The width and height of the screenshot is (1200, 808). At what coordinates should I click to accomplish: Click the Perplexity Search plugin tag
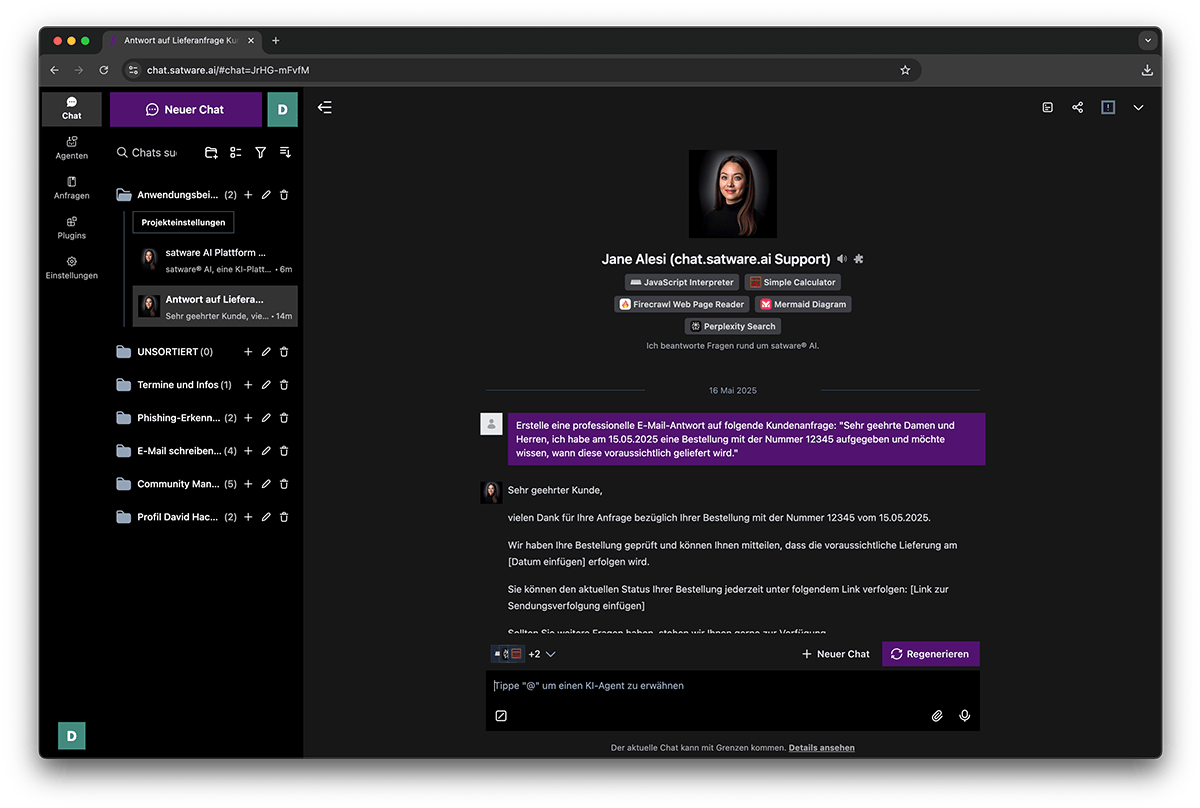pyautogui.click(x=733, y=326)
